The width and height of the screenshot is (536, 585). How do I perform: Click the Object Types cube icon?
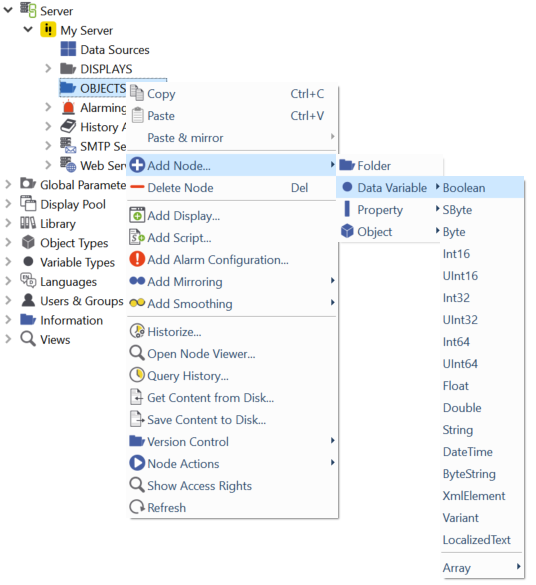pyautogui.click(x=28, y=242)
